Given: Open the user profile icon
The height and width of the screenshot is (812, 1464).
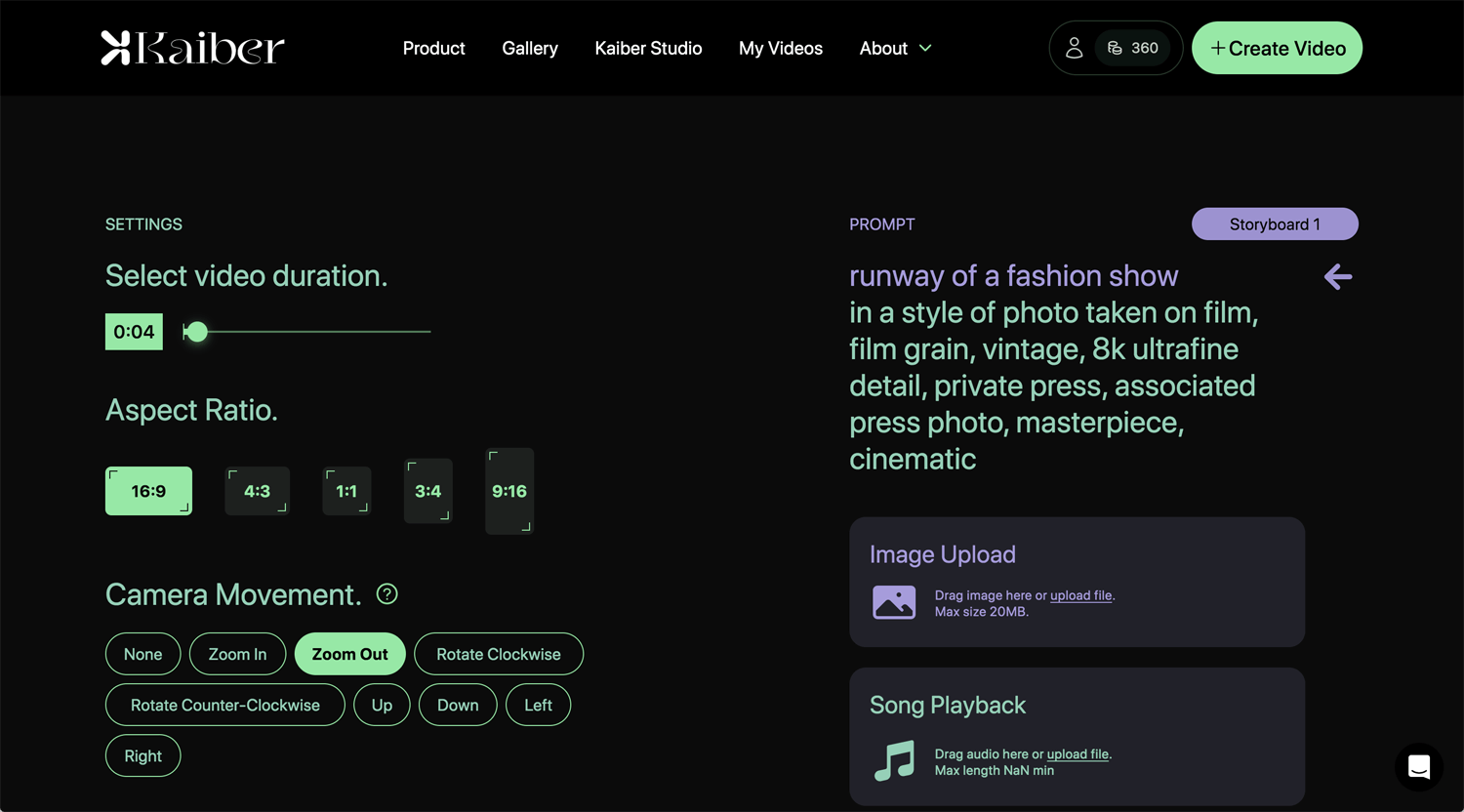Looking at the screenshot, I should click(x=1074, y=48).
